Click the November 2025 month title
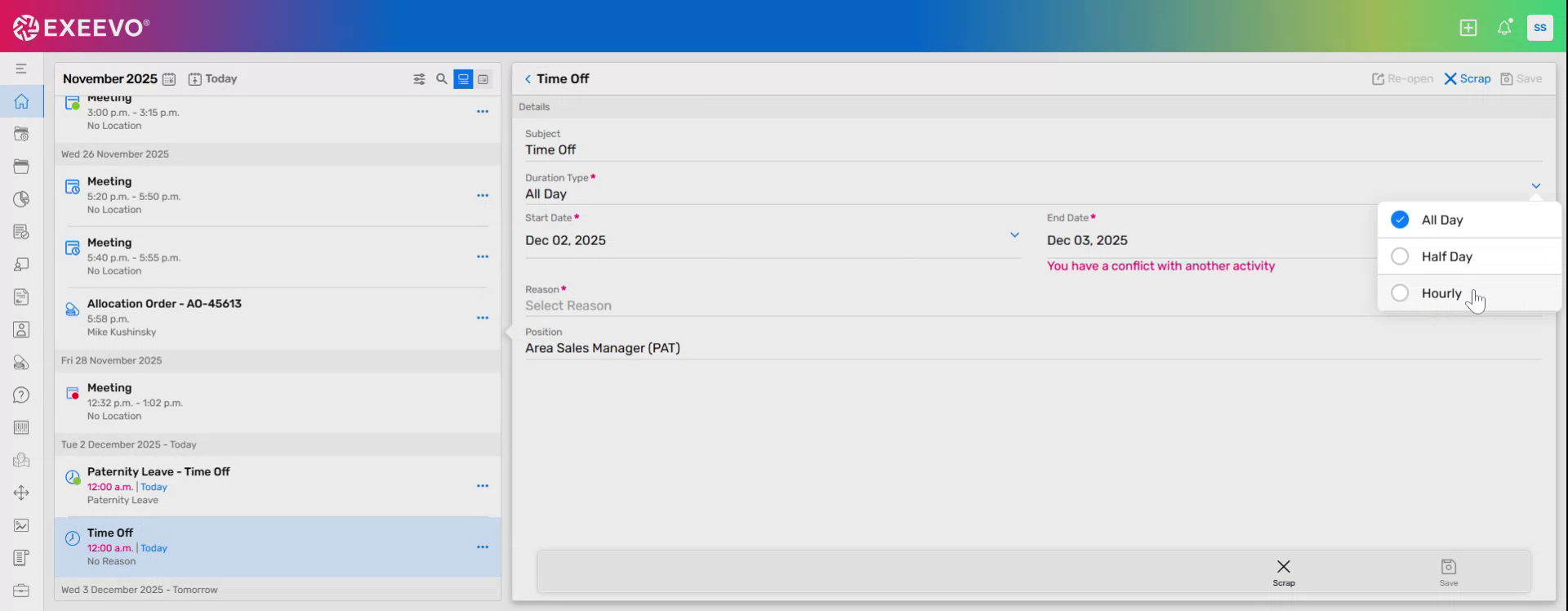1568x611 pixels. coord(109,79)
